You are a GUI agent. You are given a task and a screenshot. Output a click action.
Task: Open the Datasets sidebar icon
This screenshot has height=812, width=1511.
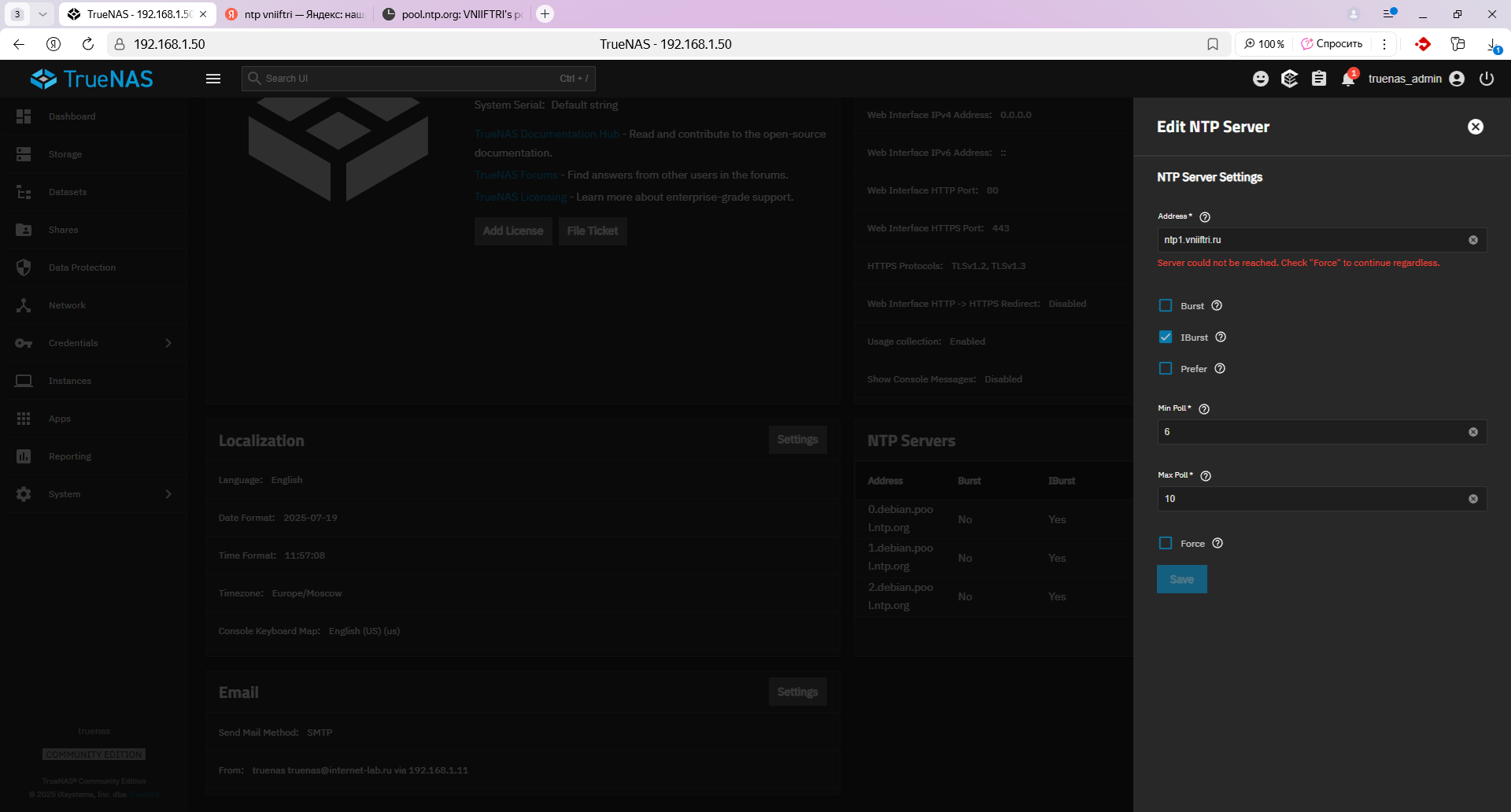coord(24,192)
